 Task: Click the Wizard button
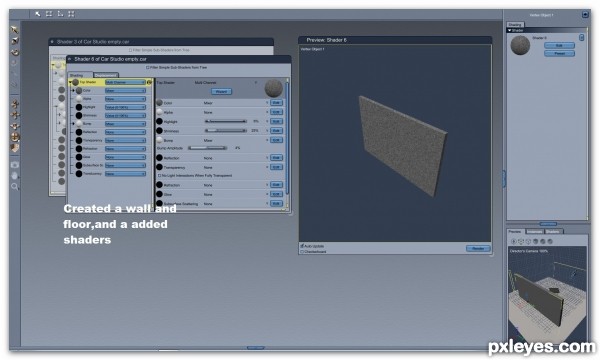coord(221,91)
